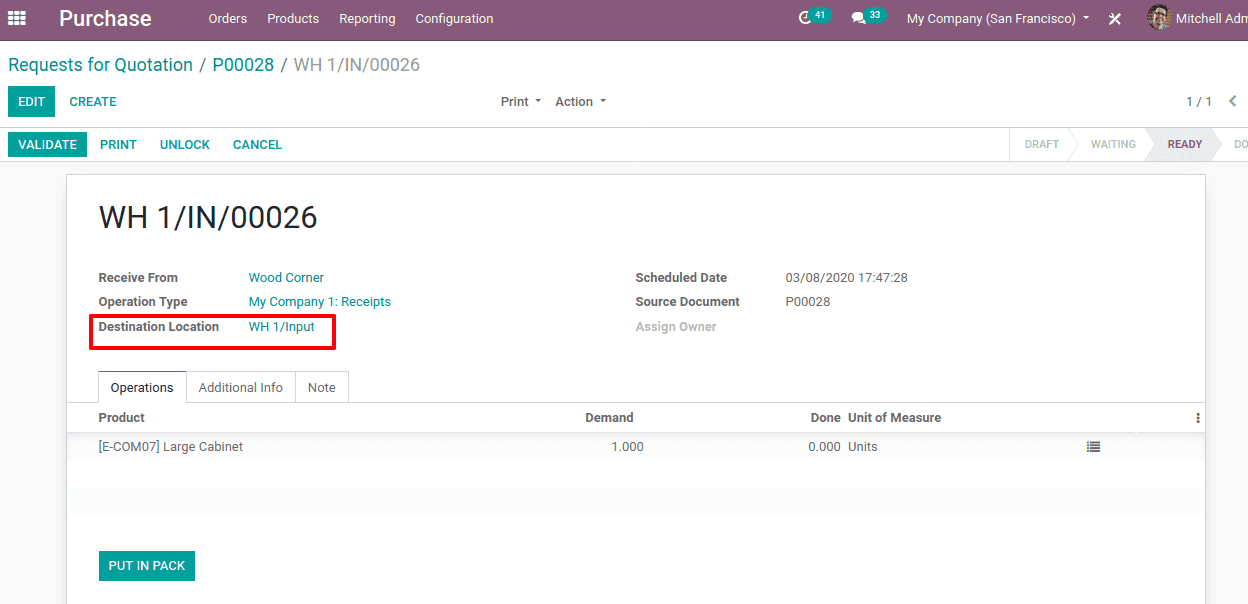Expand the Action dropdown

(x=581, y=102)
